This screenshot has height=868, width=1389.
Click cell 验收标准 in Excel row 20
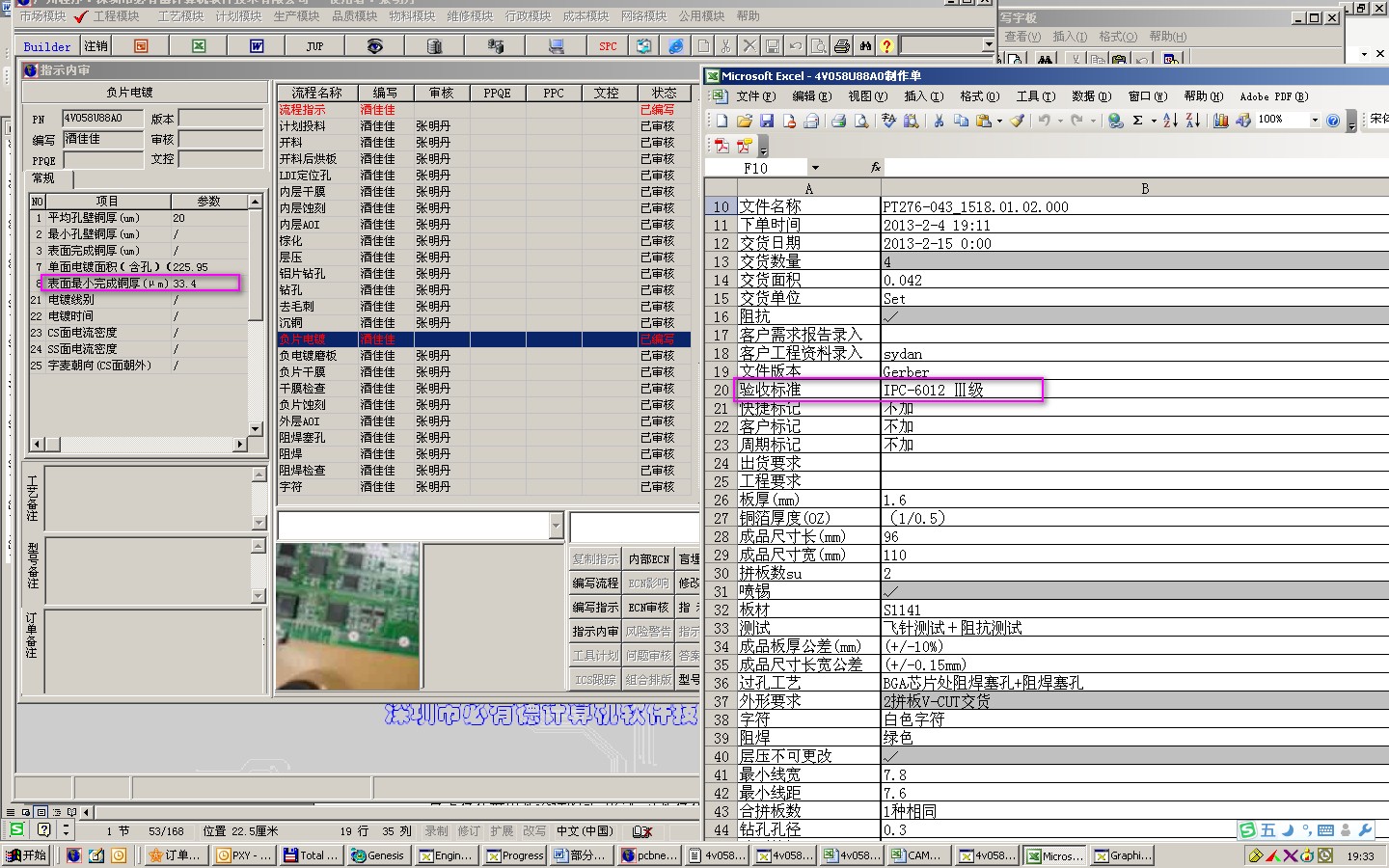coord(808,390)
